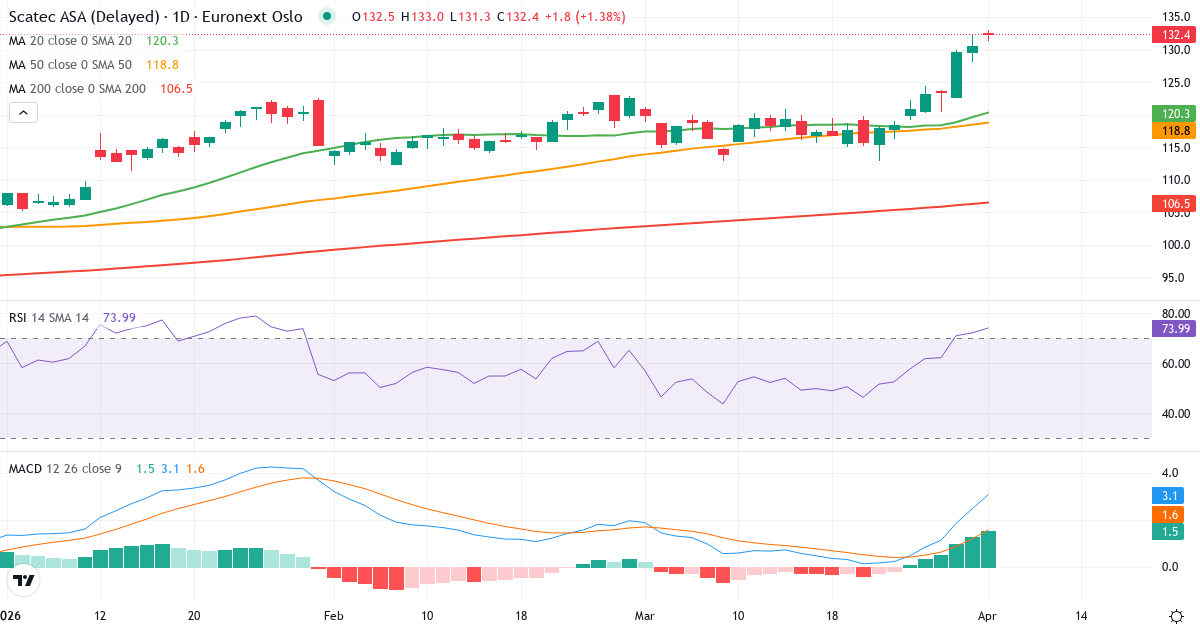Click the MACD 12 26 indicator label
Image resolution: width=1200 pixels, height=630 pixels.
66,469
